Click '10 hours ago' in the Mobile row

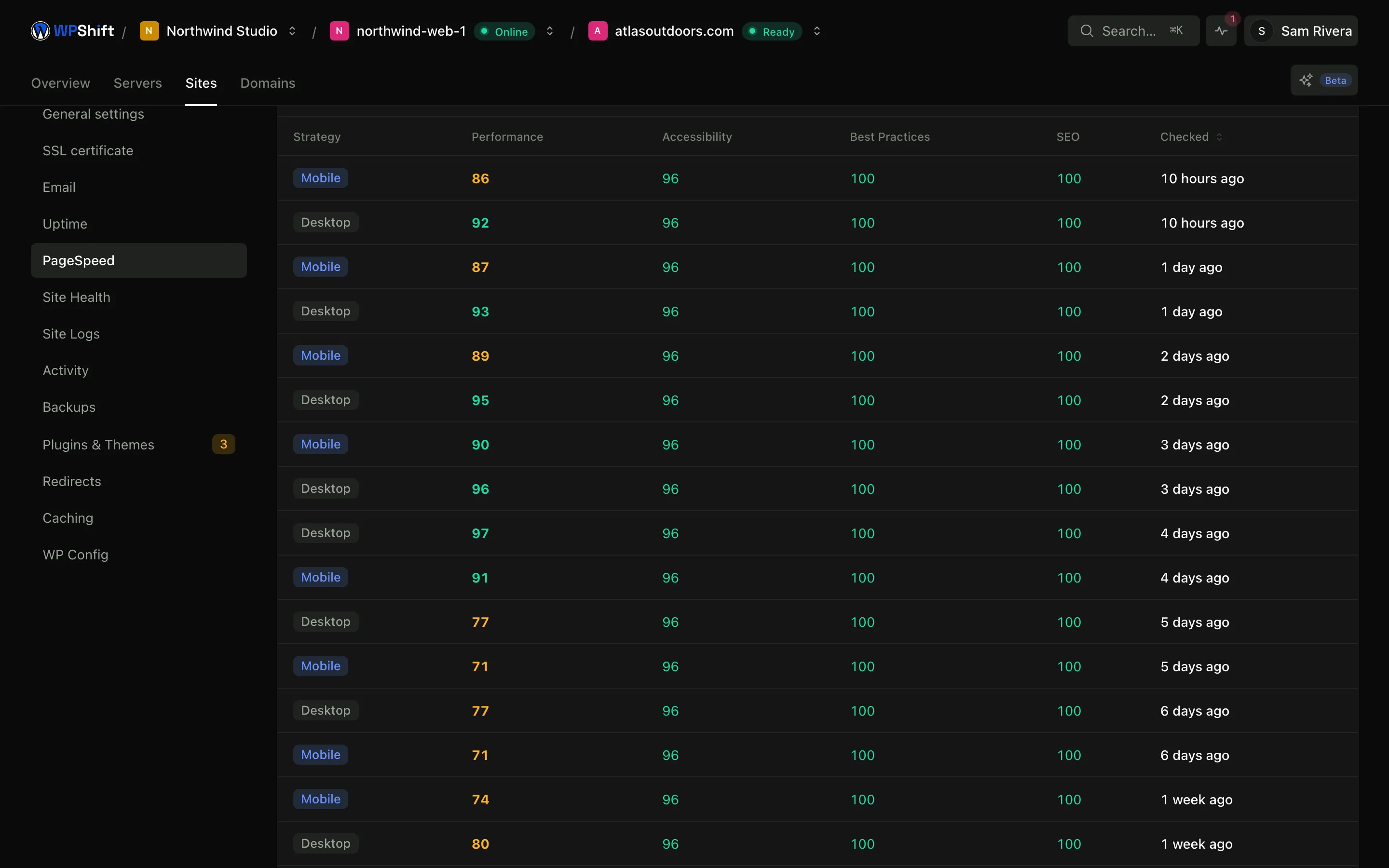pyautogui.click(x=1202, y=178)
